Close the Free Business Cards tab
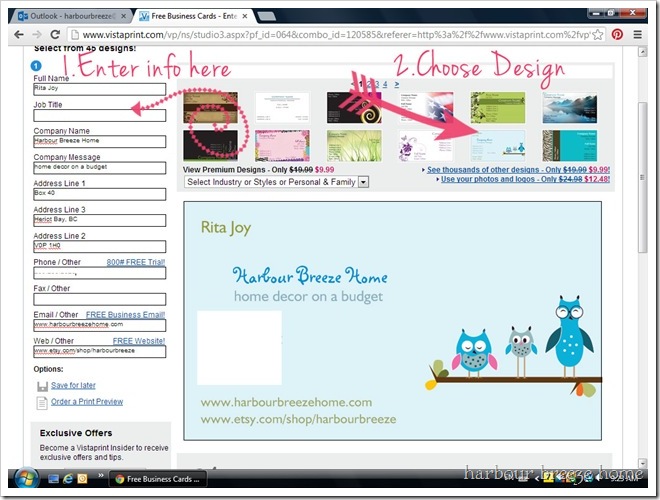Image resolution: width=660 pixels, height=500 pixels. click(245, 16)
